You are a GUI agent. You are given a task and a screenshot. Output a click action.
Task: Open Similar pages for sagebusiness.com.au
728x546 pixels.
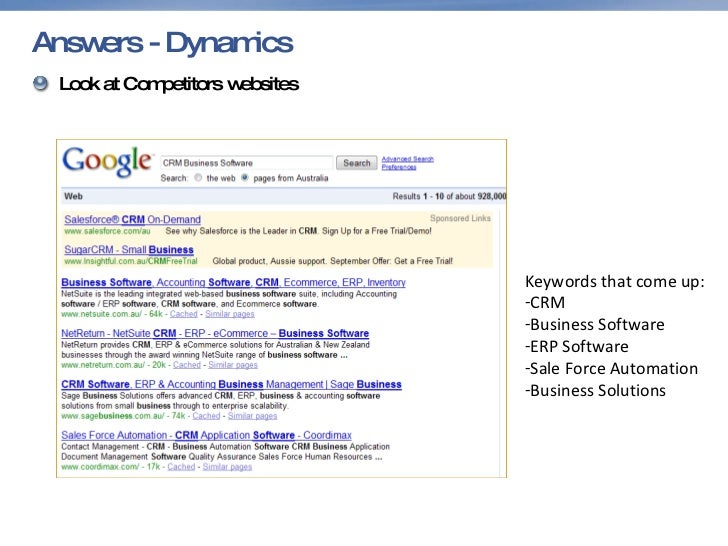point(252,416)
